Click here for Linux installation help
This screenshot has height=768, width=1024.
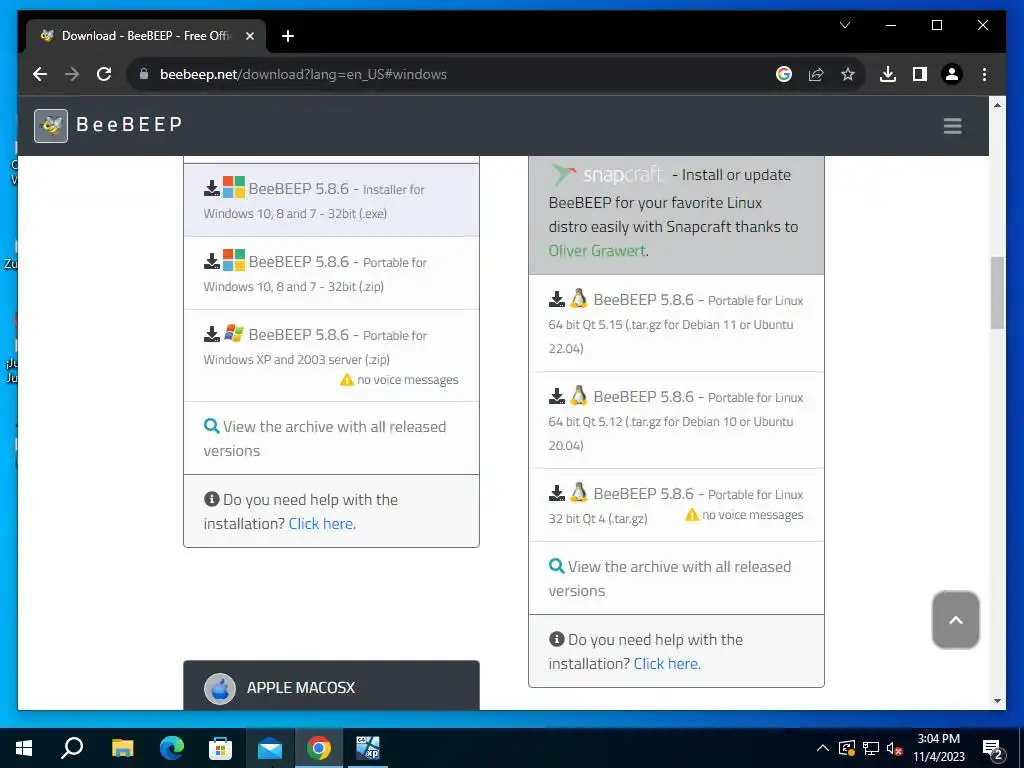[x=667, y=664]
